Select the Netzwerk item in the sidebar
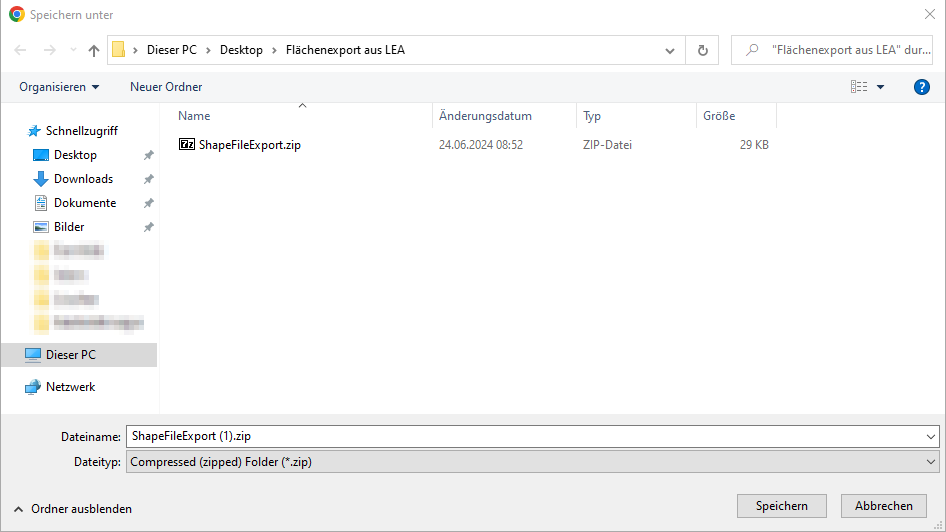 [70, 387]
